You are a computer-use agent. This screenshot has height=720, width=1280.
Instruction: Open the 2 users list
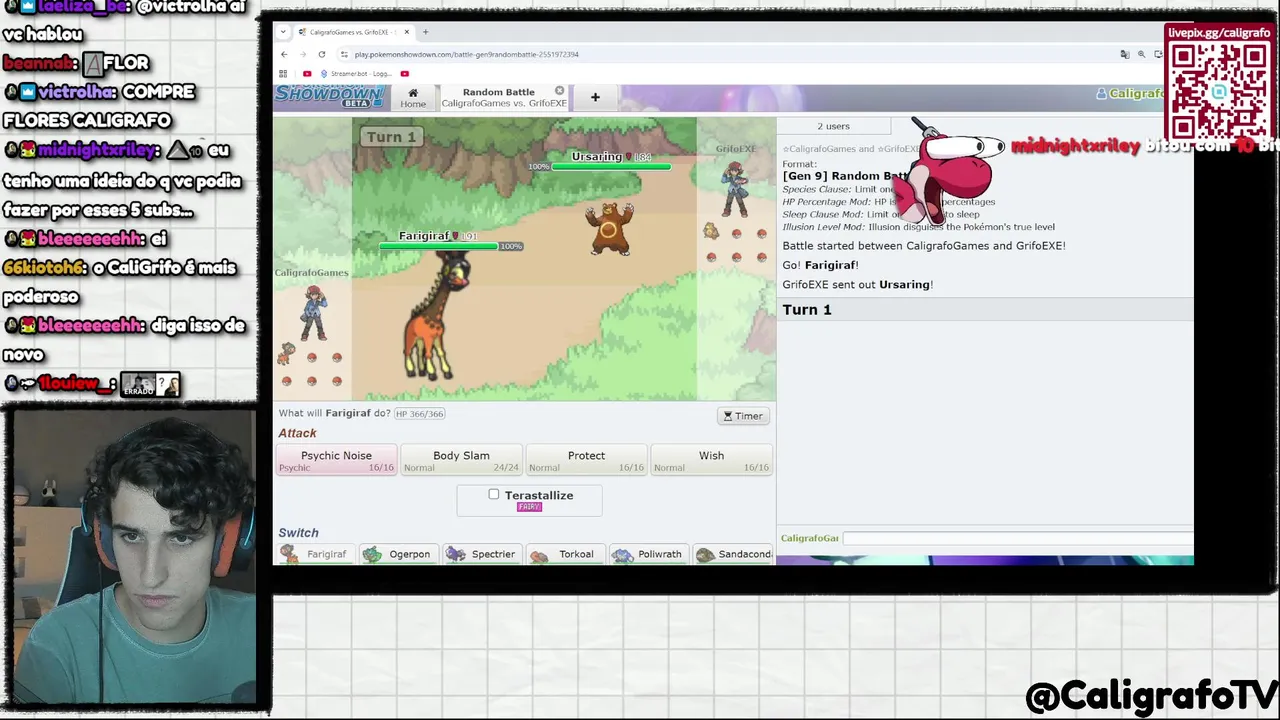coord(833,126)
